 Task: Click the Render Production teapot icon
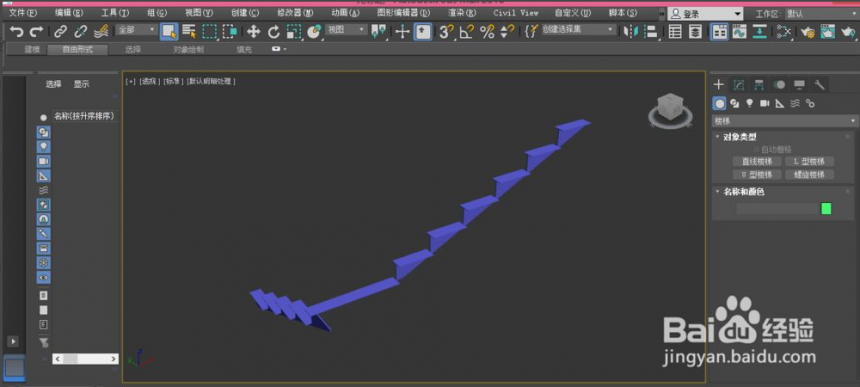(848, 32)
